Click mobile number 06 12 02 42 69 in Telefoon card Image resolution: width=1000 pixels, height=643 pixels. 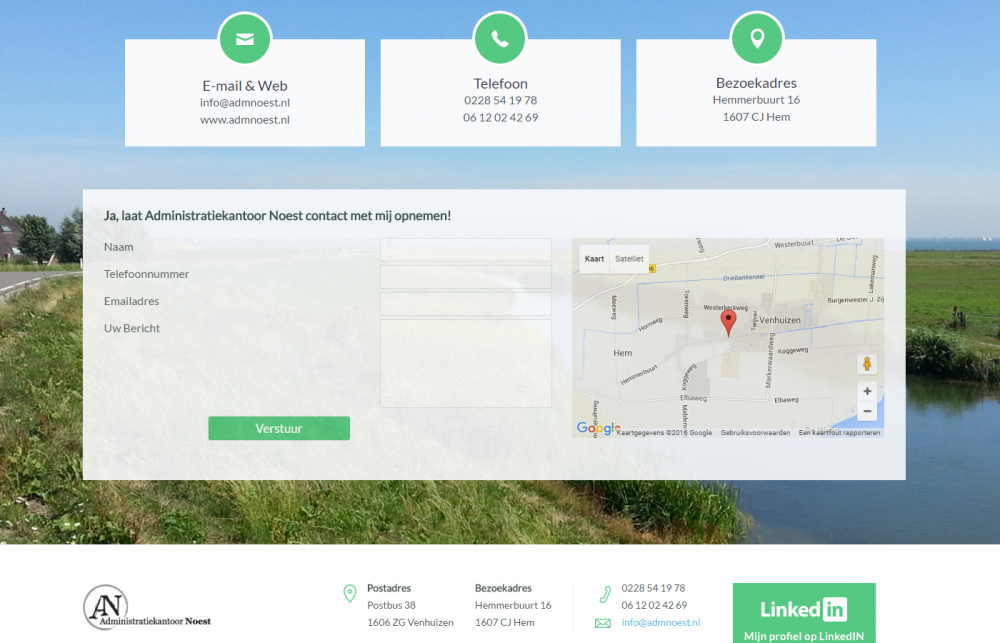tap(501, 118)
